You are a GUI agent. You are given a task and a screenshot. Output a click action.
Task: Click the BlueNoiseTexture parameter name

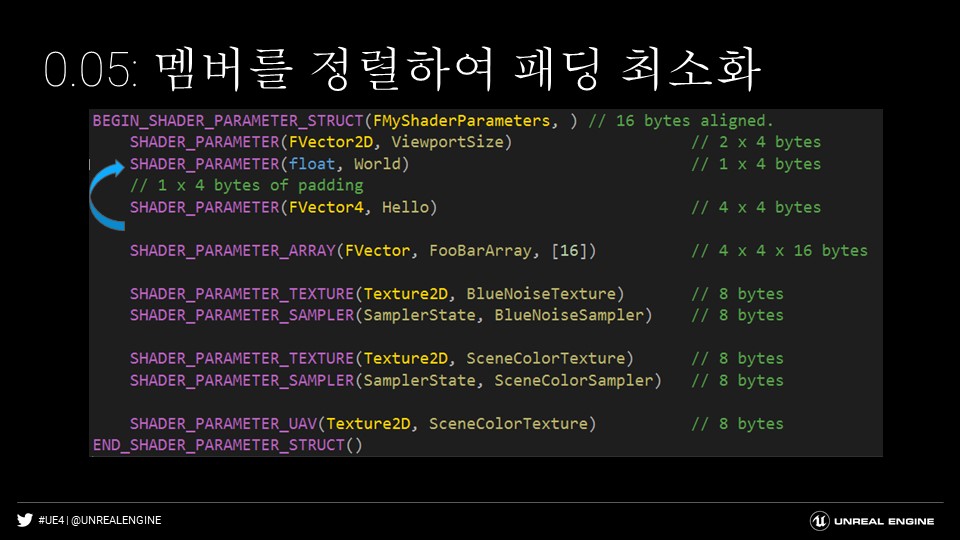point(541,294)
